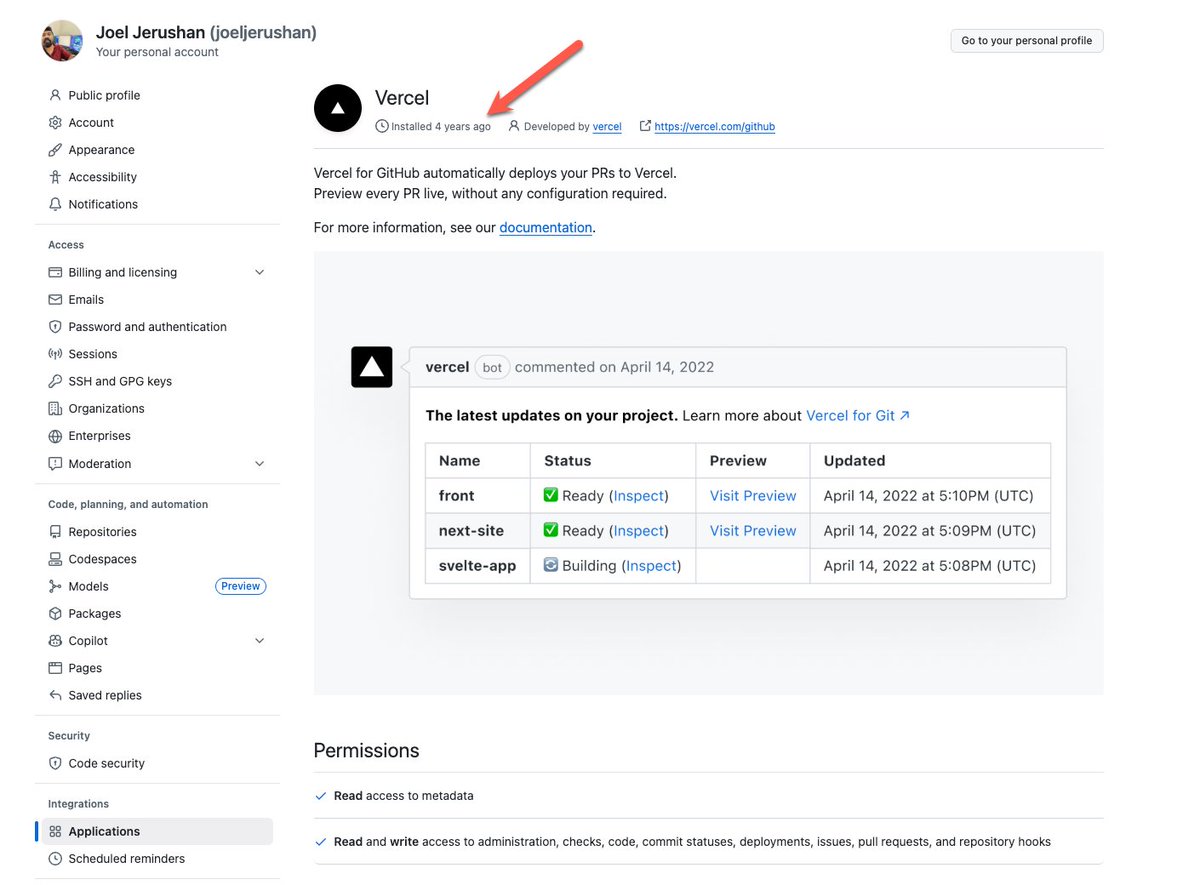The height and width of the screenshot is (885, 1200).
Task: Click the Codespaces icon in the sidebar
Action: tap(55, 559)
